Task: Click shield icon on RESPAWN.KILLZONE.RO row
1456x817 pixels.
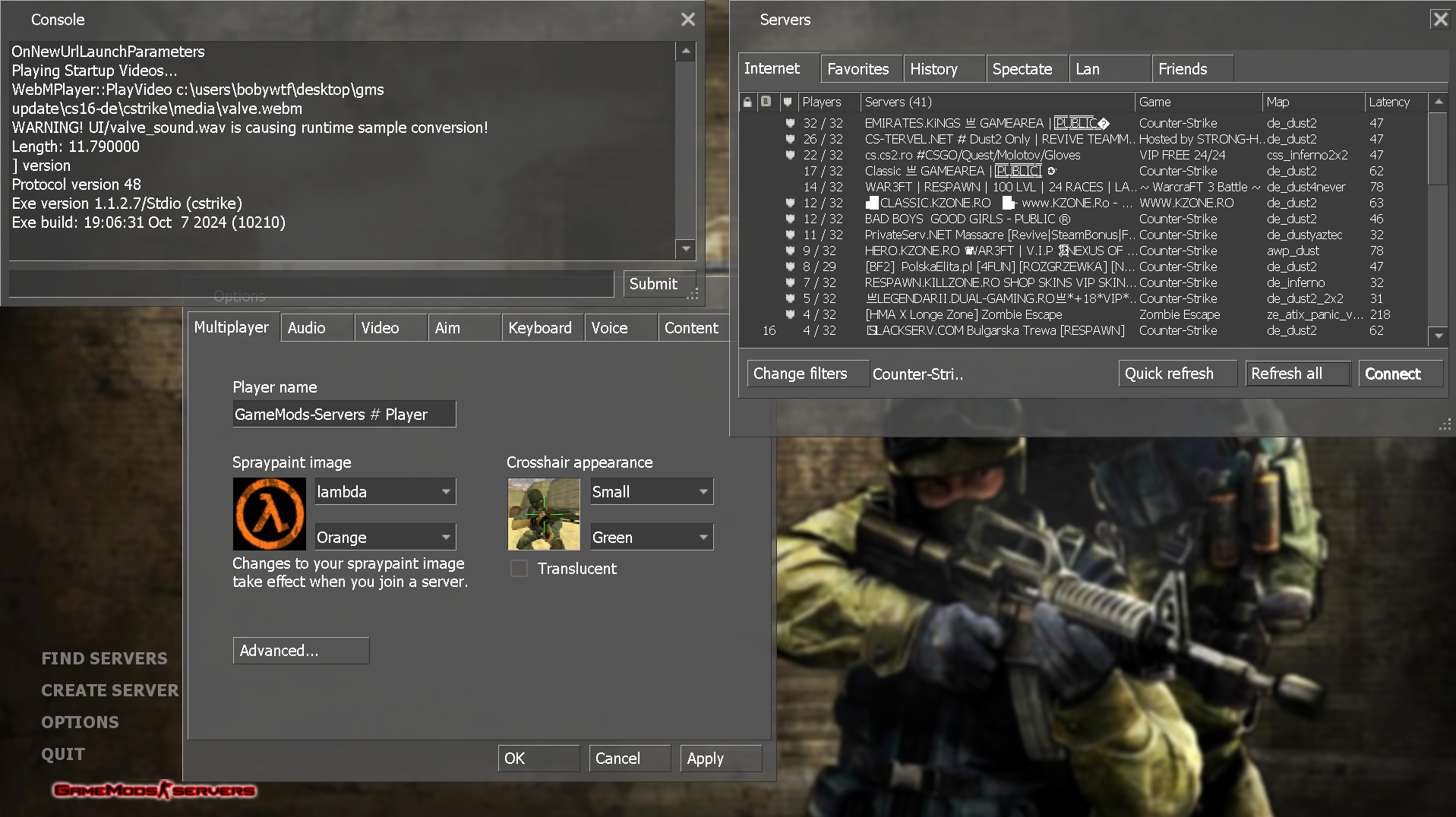Action: click(x=790, y=282)
